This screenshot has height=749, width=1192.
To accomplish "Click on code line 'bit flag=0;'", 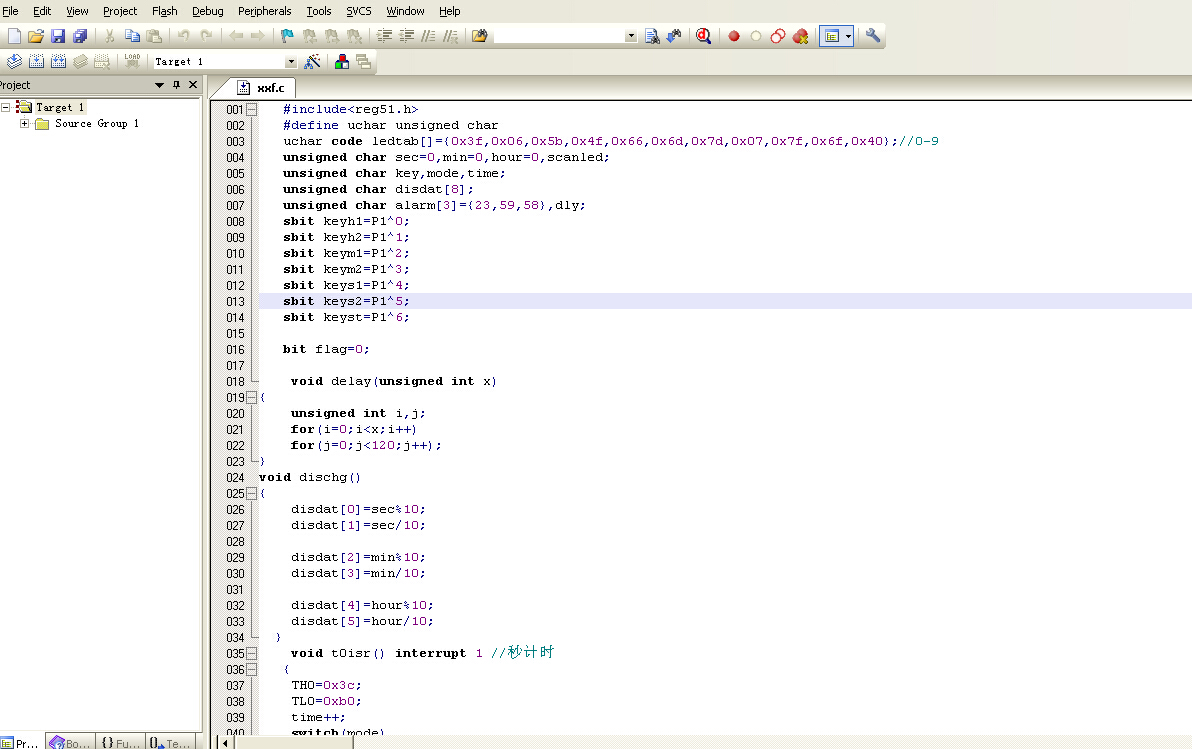I will 325,350.
